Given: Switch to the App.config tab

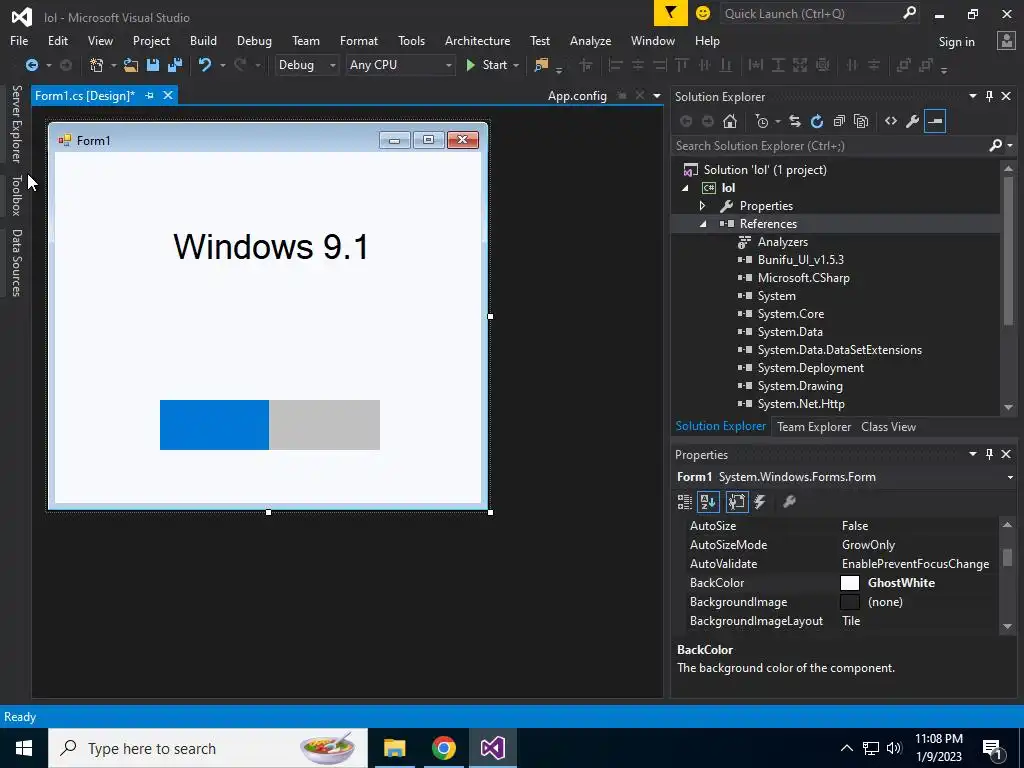Looking at the screenshot, I should [577, 96].
